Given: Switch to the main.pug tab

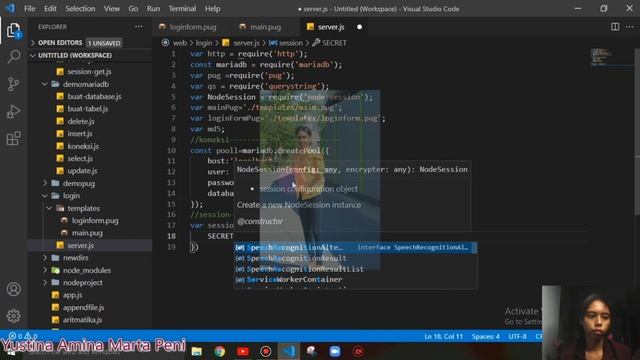Looking at the screenshot, I should click(x=265, y=27).
